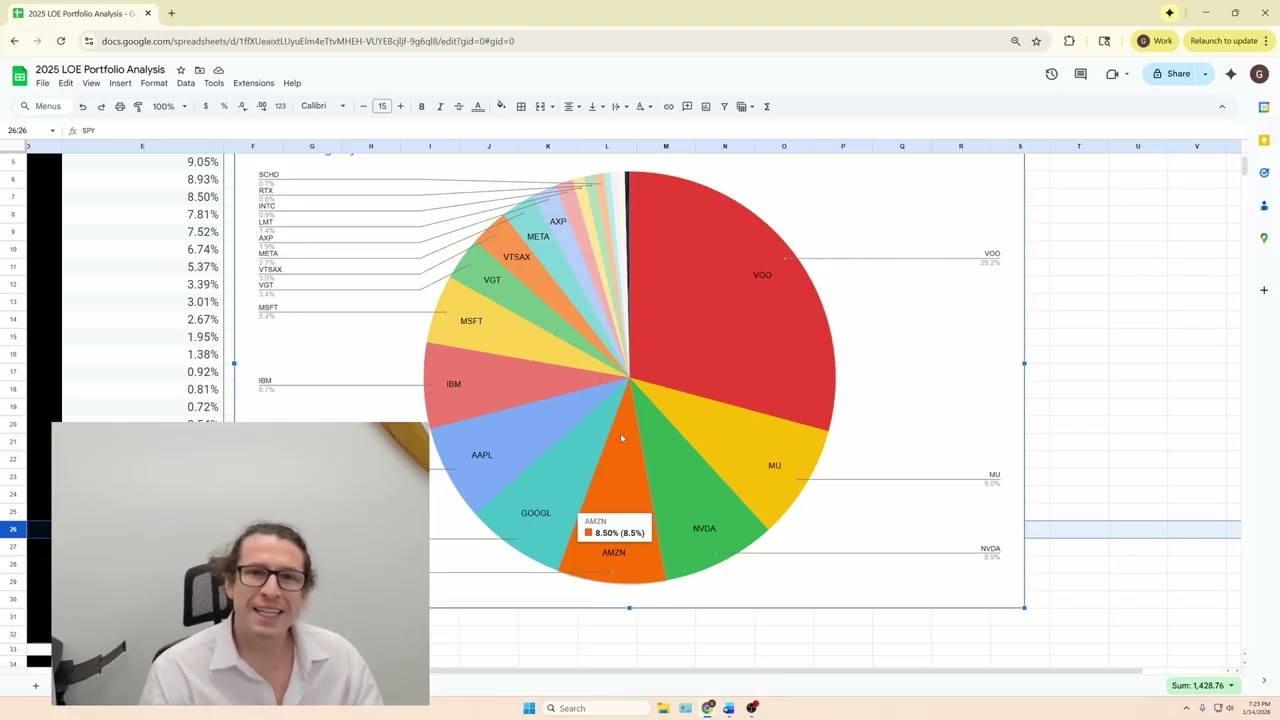This screenshot has height=720, width=1280.
Task: Star the 2025 LOE Portfolio Analysis document
Action: pos(181,70)
